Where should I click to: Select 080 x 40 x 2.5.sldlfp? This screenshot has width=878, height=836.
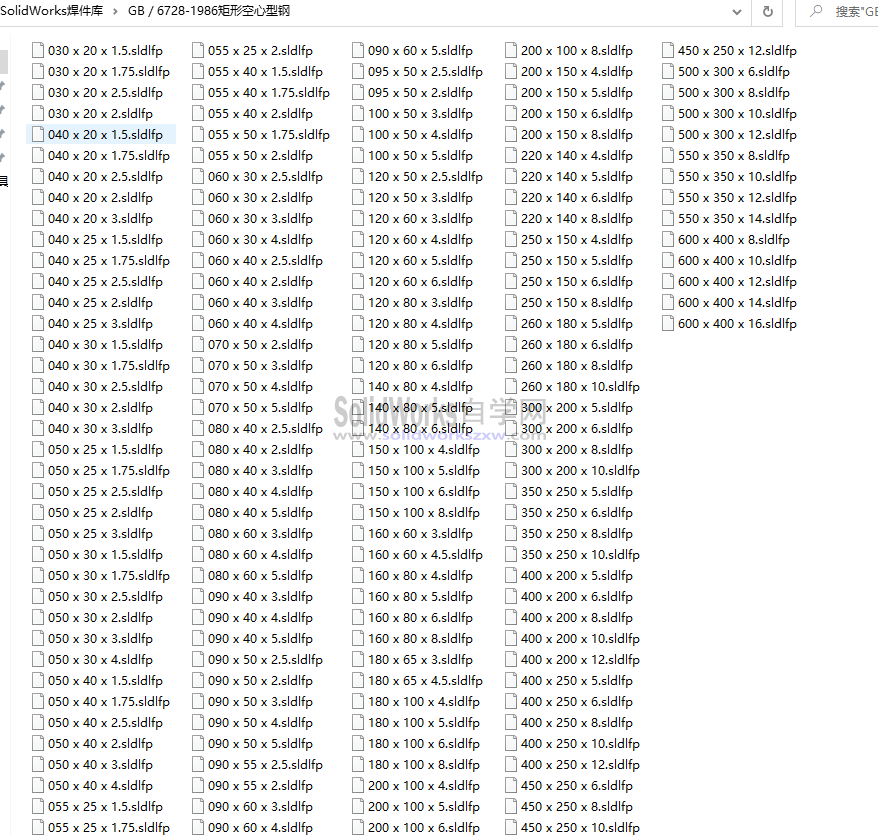pos(258,428)
